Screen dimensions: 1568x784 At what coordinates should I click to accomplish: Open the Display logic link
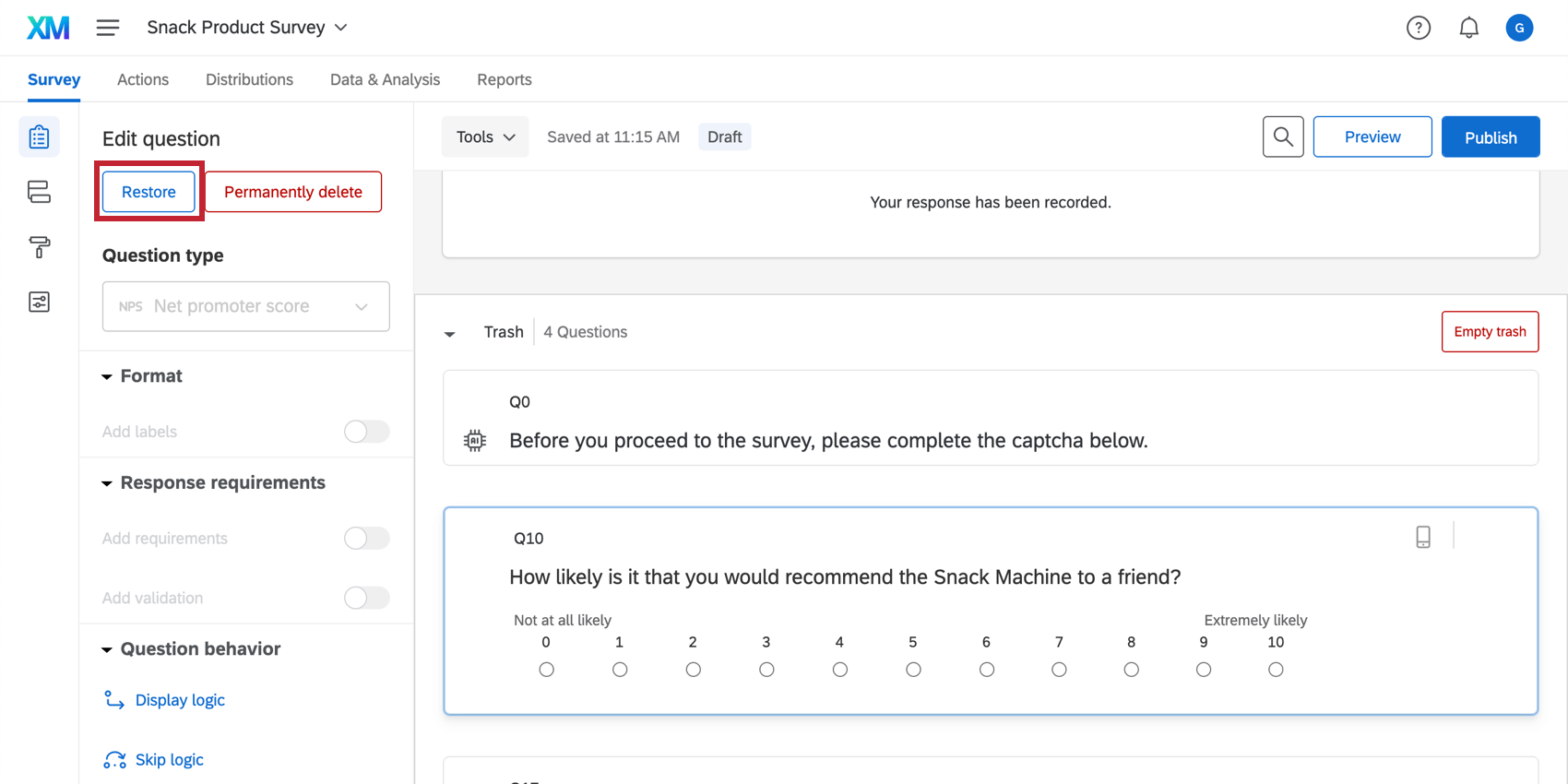[x=180, y=700]
